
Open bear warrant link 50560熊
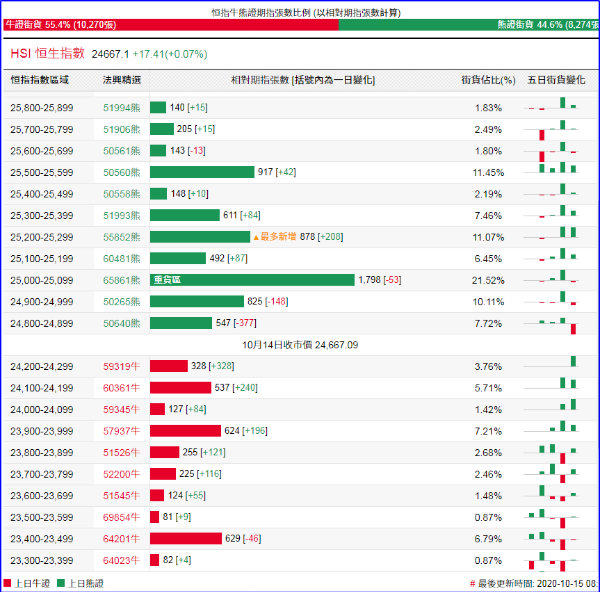pyautogui.click(x=122, y=173)
